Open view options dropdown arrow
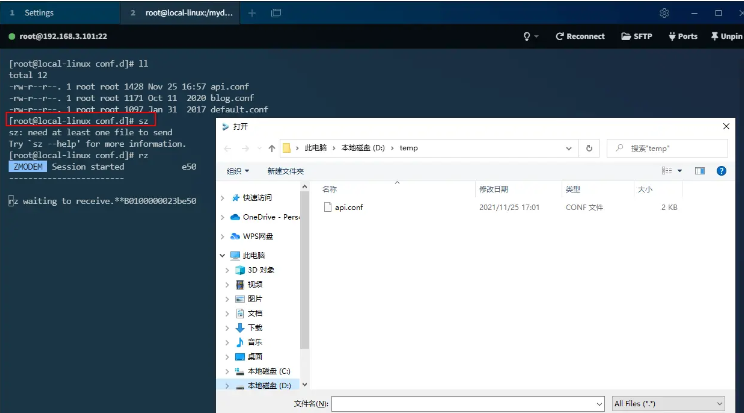 [679, 171]
